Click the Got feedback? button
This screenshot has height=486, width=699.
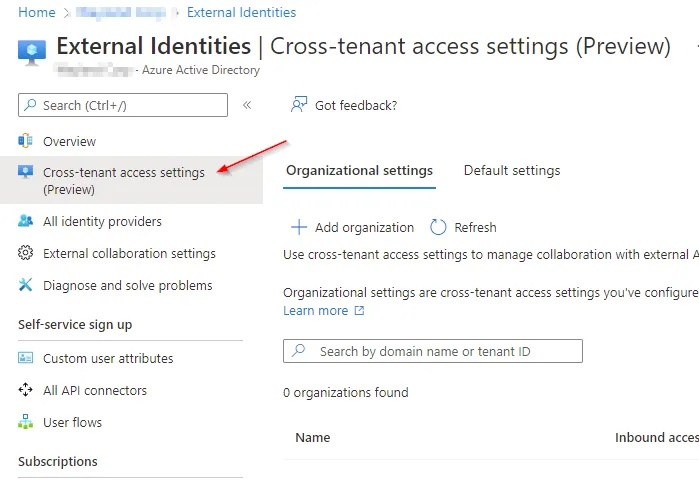click(x=344, y=105)
